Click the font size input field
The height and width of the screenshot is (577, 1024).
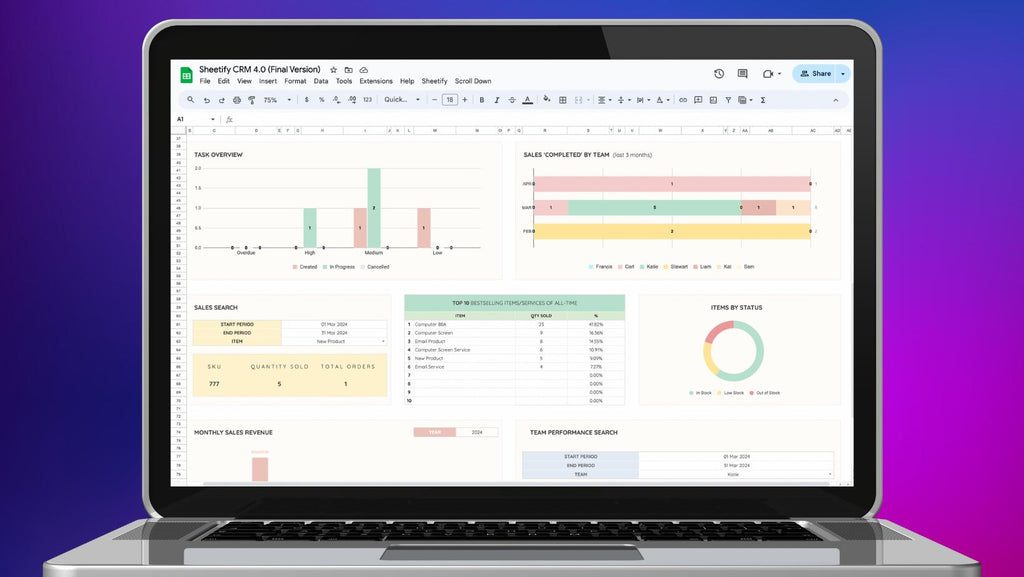click(450, 100)
